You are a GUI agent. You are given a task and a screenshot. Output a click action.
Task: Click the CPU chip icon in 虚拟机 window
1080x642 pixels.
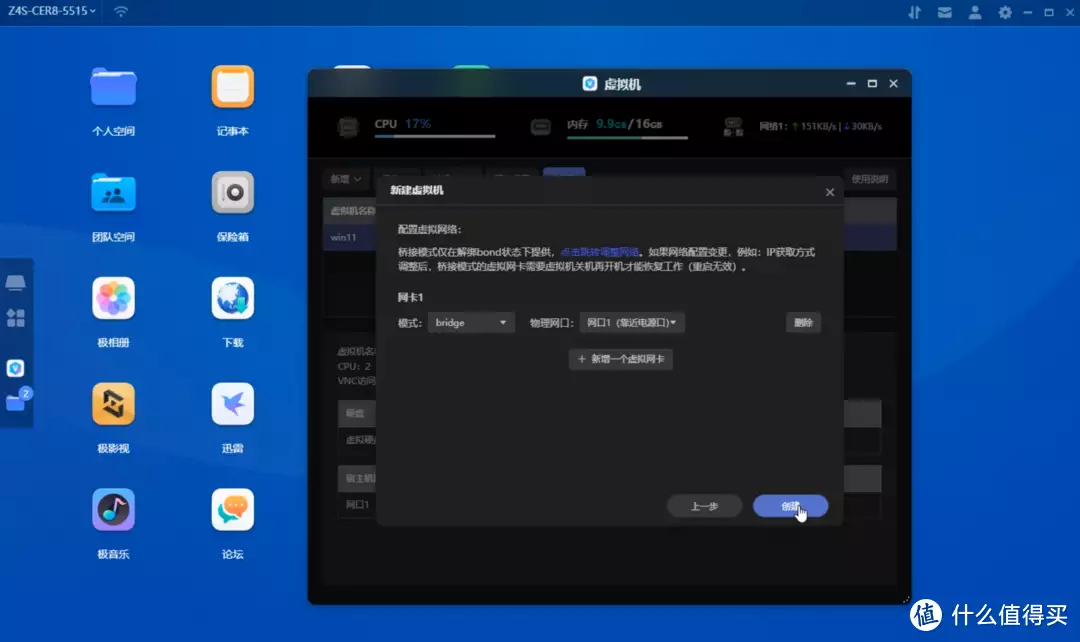tap(348, 127)
